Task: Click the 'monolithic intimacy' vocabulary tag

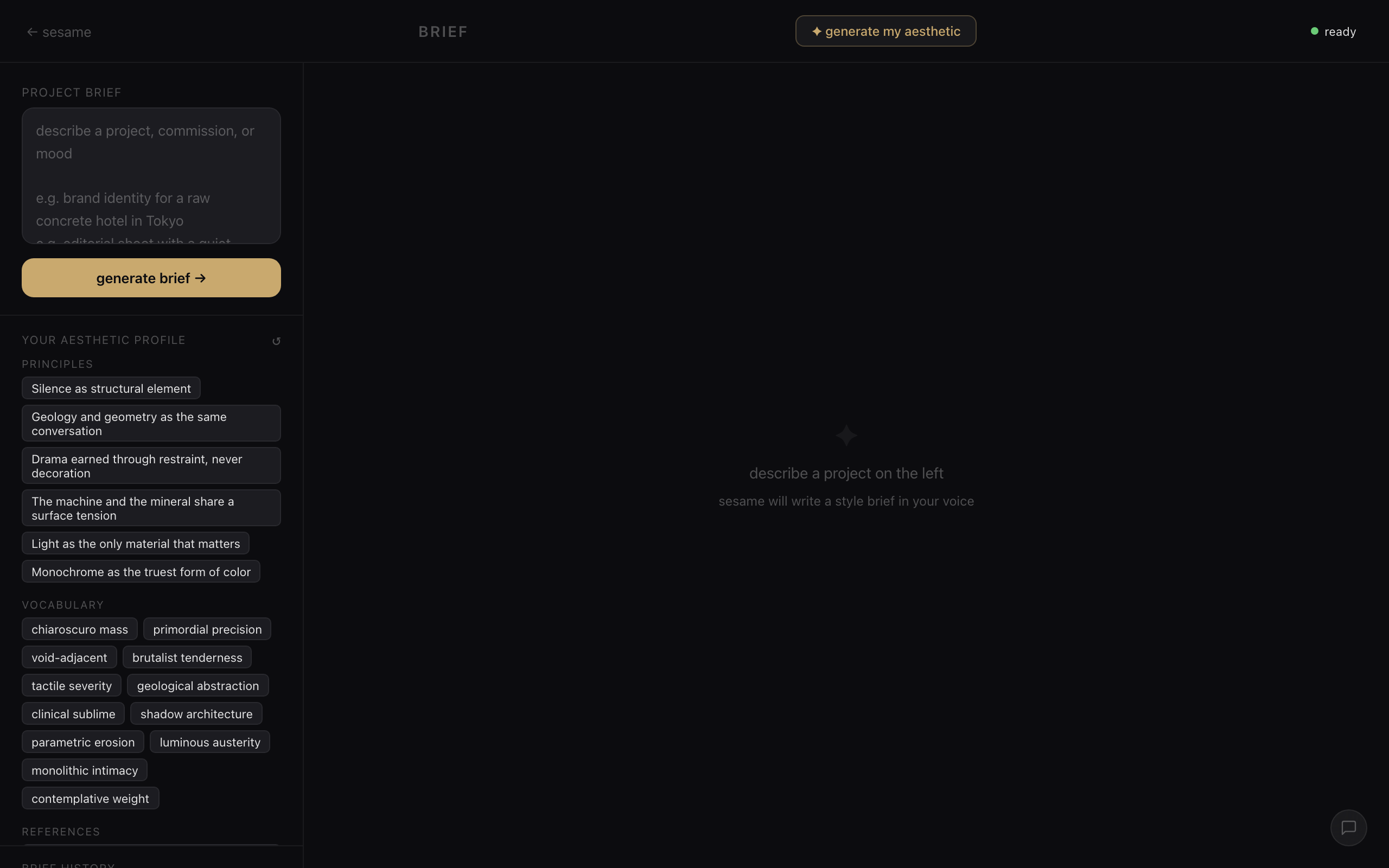Action: 85,770
